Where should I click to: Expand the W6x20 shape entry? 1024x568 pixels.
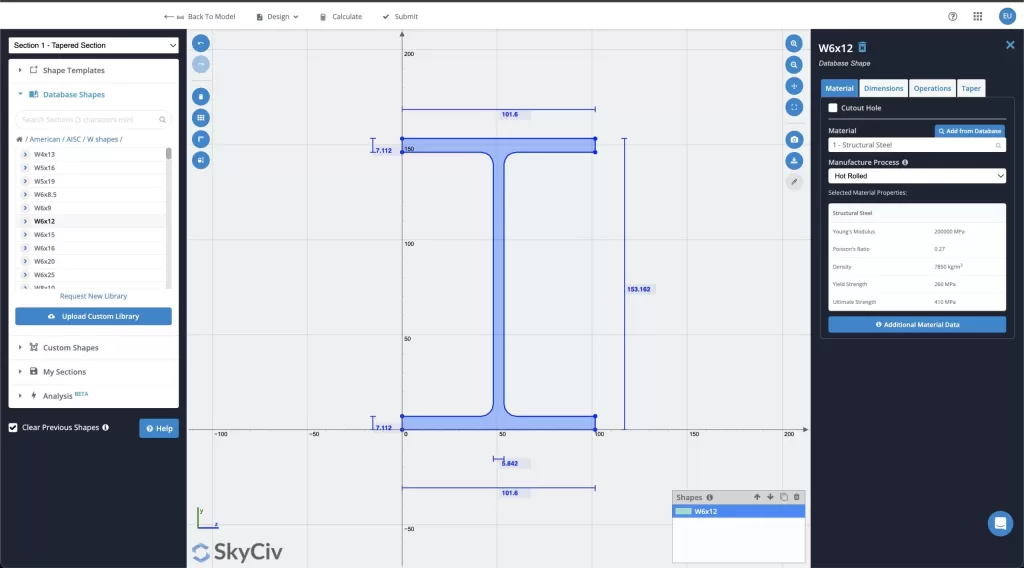coord(25,261)
